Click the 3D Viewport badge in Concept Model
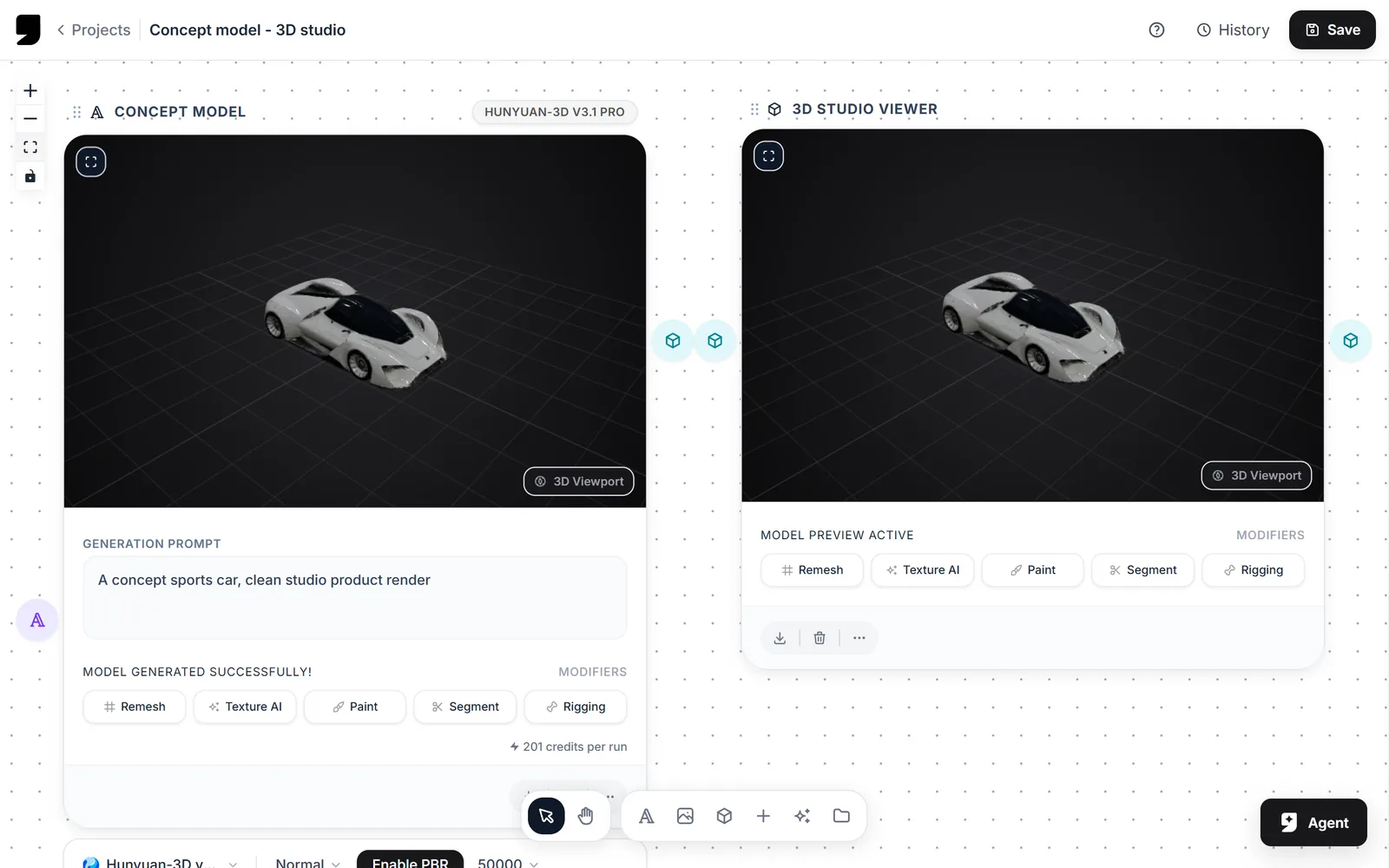The height and width of the screenshot is (868, 1389). 579,482
